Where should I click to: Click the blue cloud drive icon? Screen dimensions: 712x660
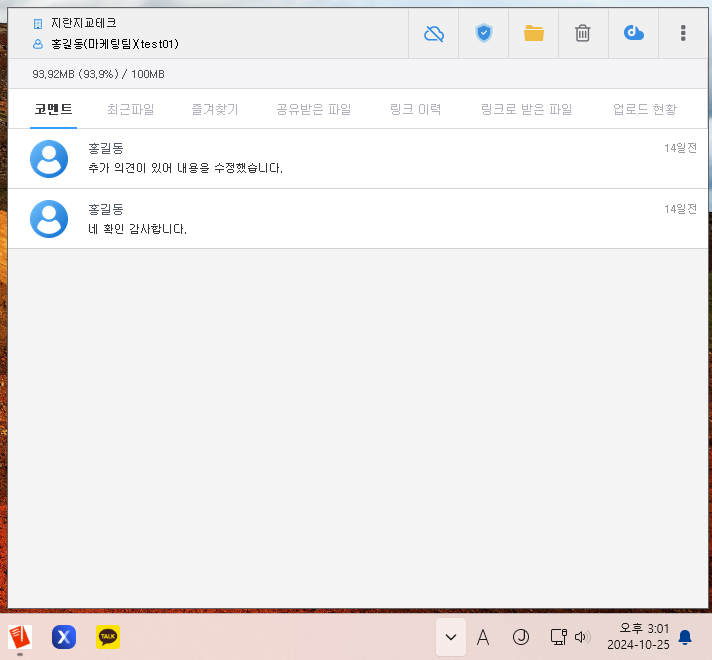click(633, 33)
